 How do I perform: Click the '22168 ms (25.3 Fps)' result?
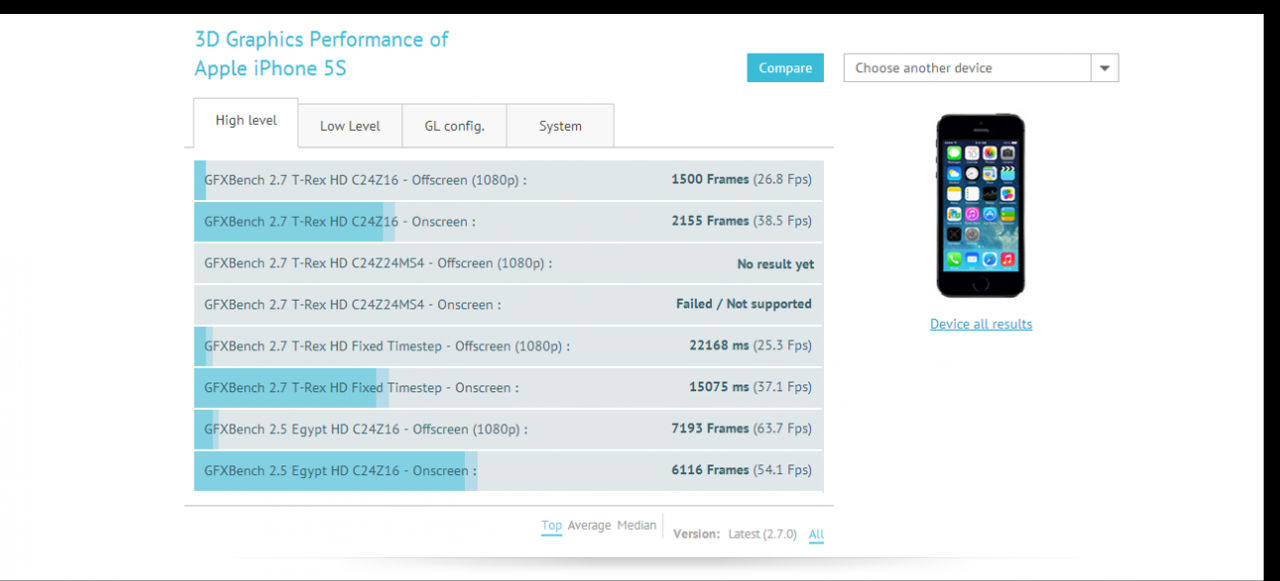750,346
